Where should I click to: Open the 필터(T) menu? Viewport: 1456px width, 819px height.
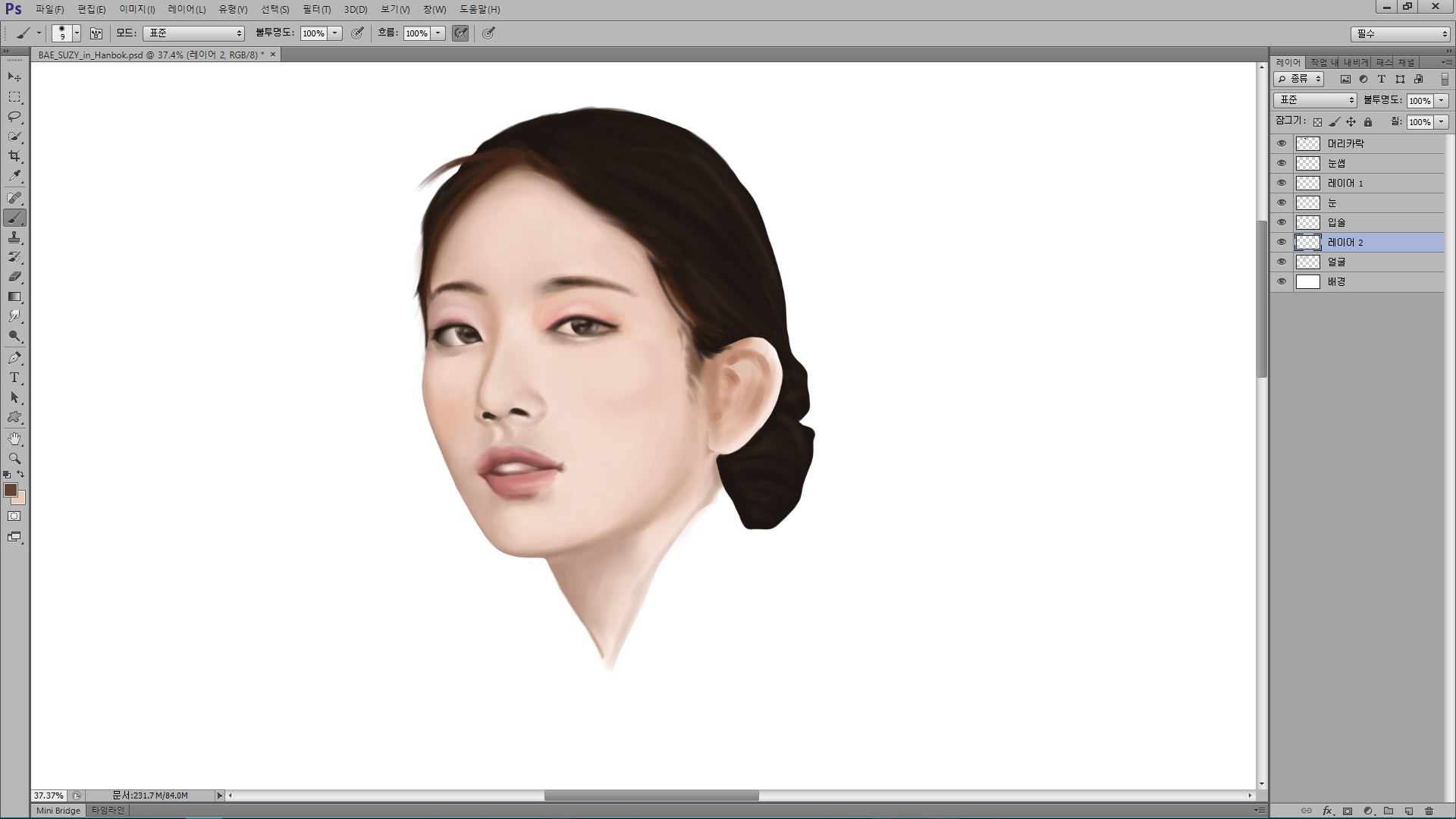coord(316,9)
